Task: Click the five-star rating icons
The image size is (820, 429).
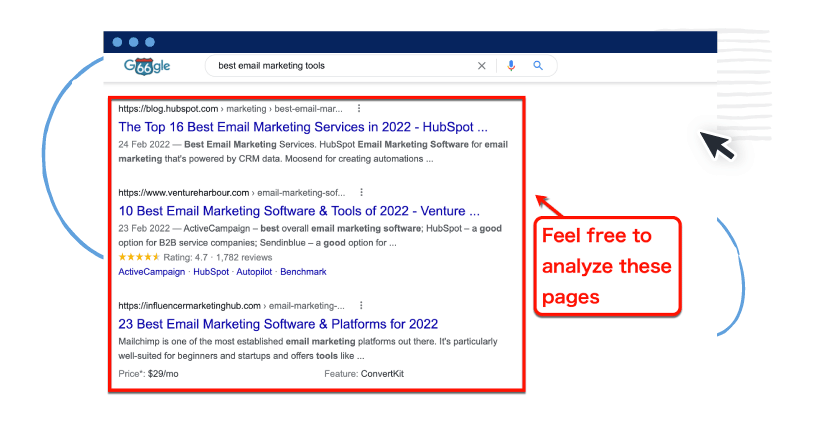Action: [139, 257]
